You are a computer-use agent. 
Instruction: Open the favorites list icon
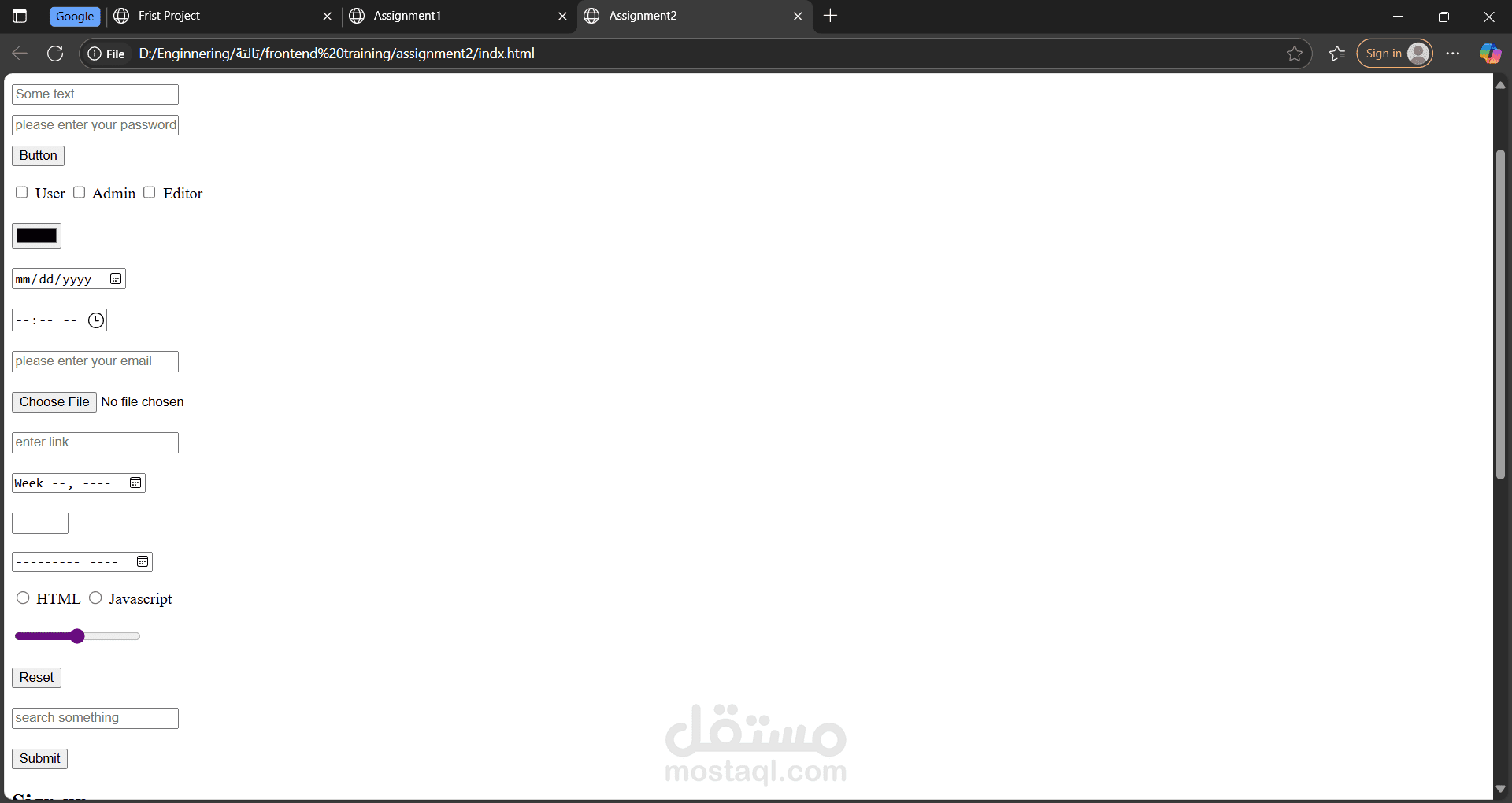pyautogui.click(x=1337, y=54)
